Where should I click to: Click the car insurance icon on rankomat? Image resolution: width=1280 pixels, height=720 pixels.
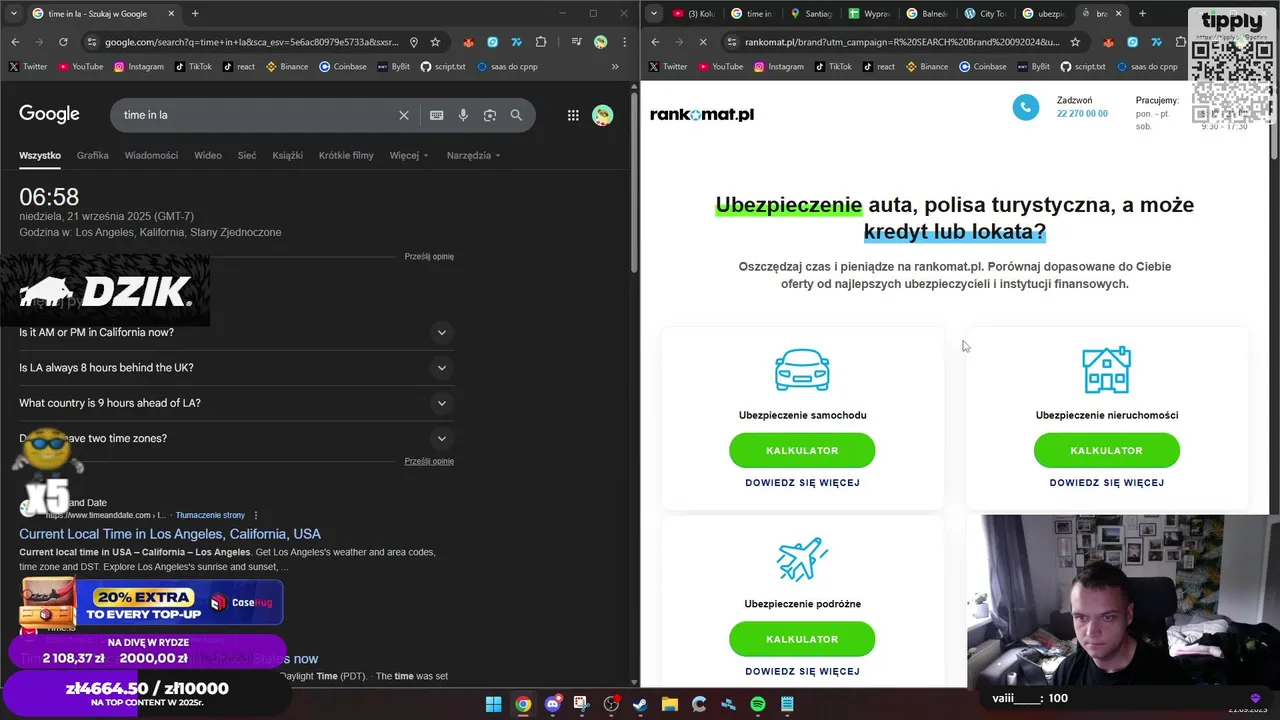click(x=802, y=370)
